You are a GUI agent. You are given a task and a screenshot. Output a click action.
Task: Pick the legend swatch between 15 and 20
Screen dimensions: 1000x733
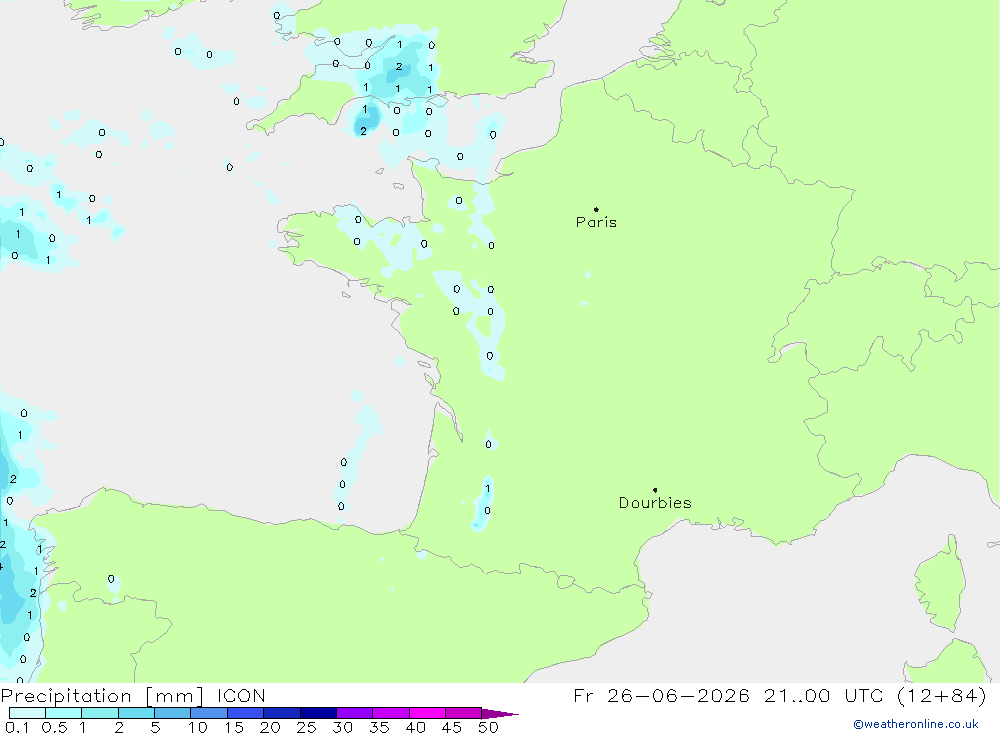coord(245,713)
